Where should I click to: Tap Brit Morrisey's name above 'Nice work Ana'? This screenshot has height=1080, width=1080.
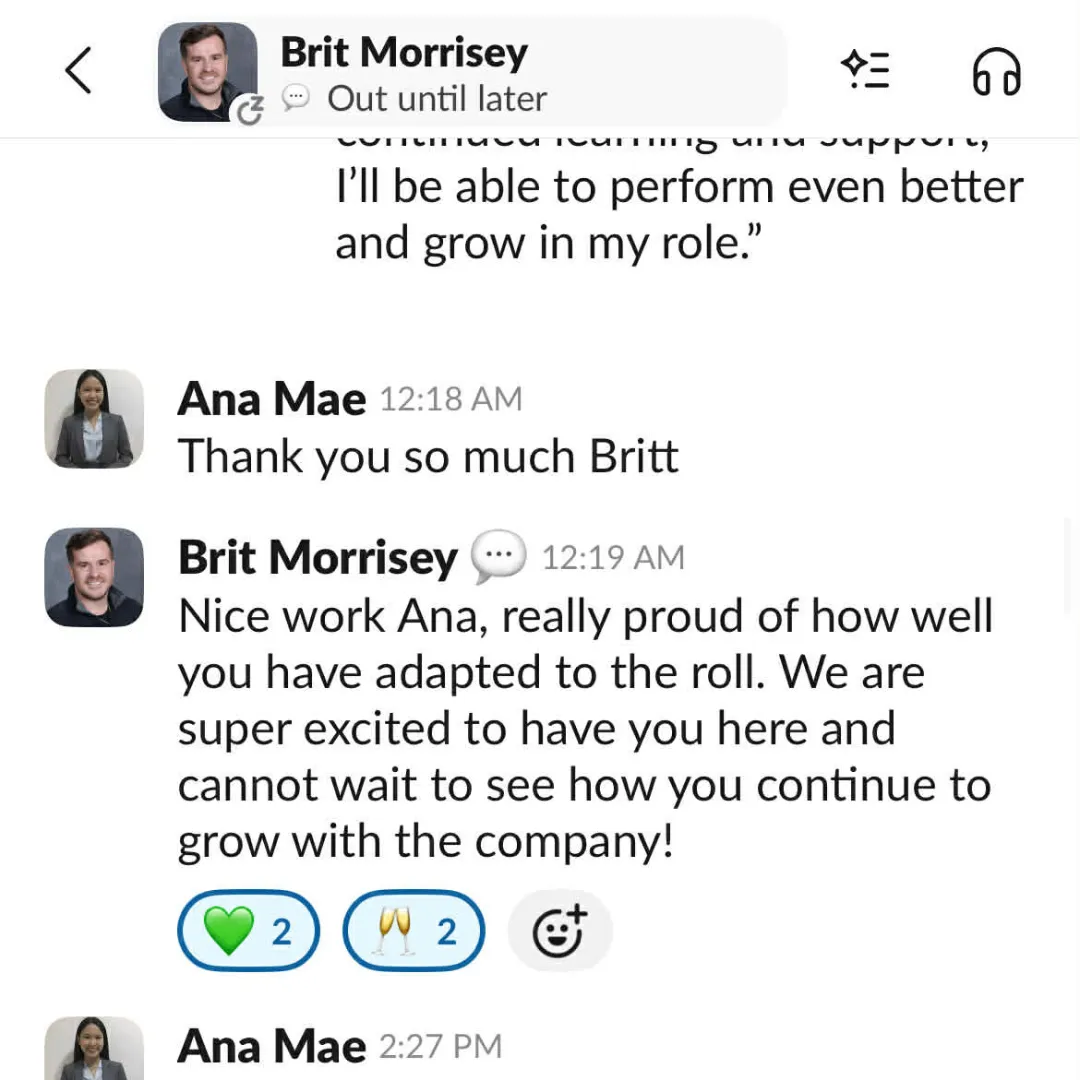pos(317,557)
